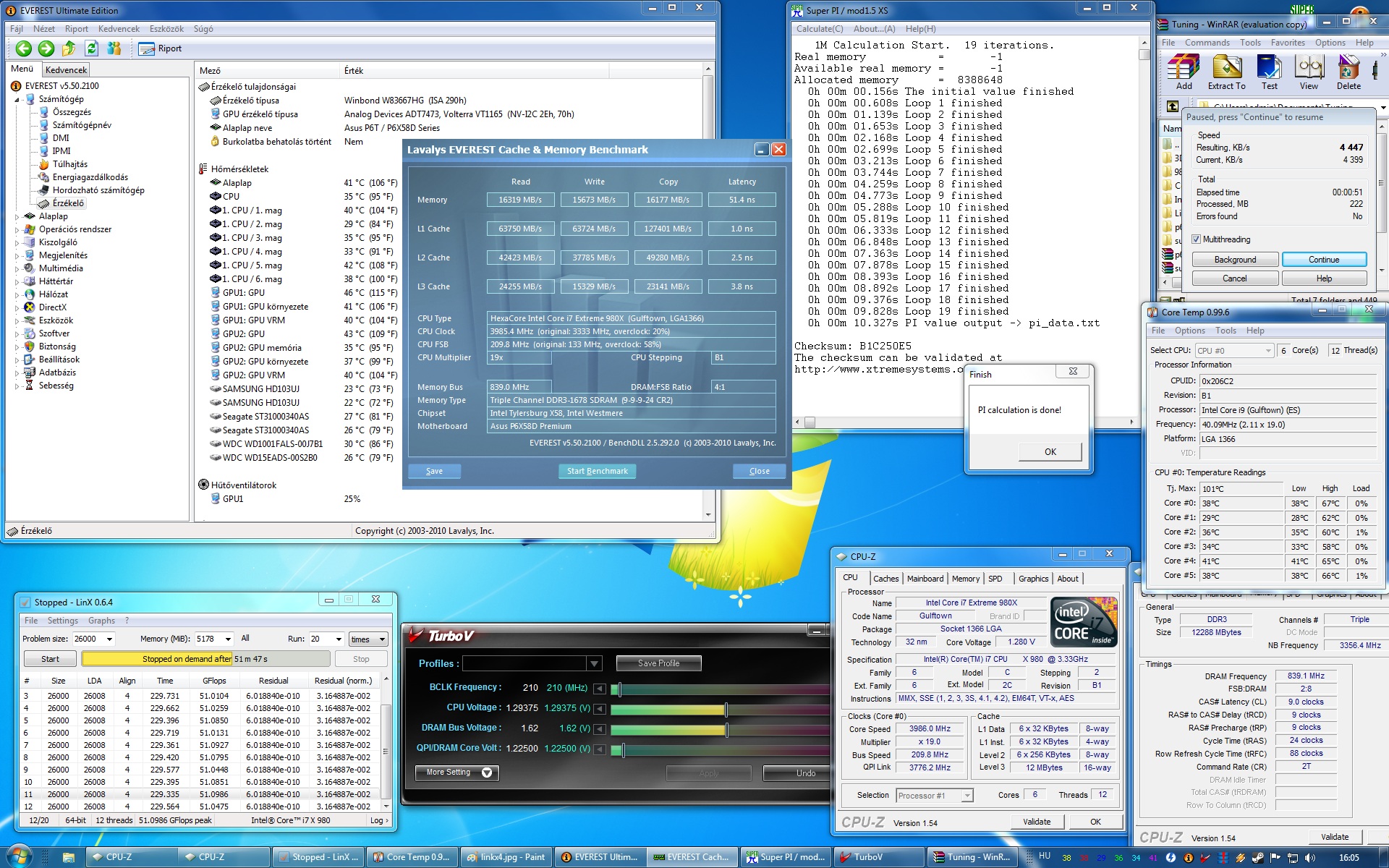
Task: Click EVEREST refresh toolbar icon
Action: click(91, 48)
